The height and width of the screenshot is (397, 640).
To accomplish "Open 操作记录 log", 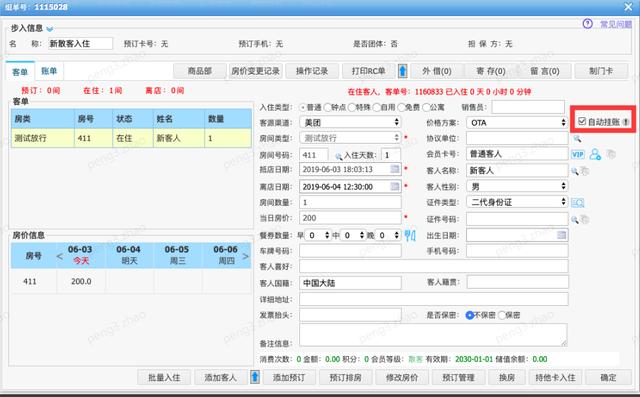I will [312, 71].
